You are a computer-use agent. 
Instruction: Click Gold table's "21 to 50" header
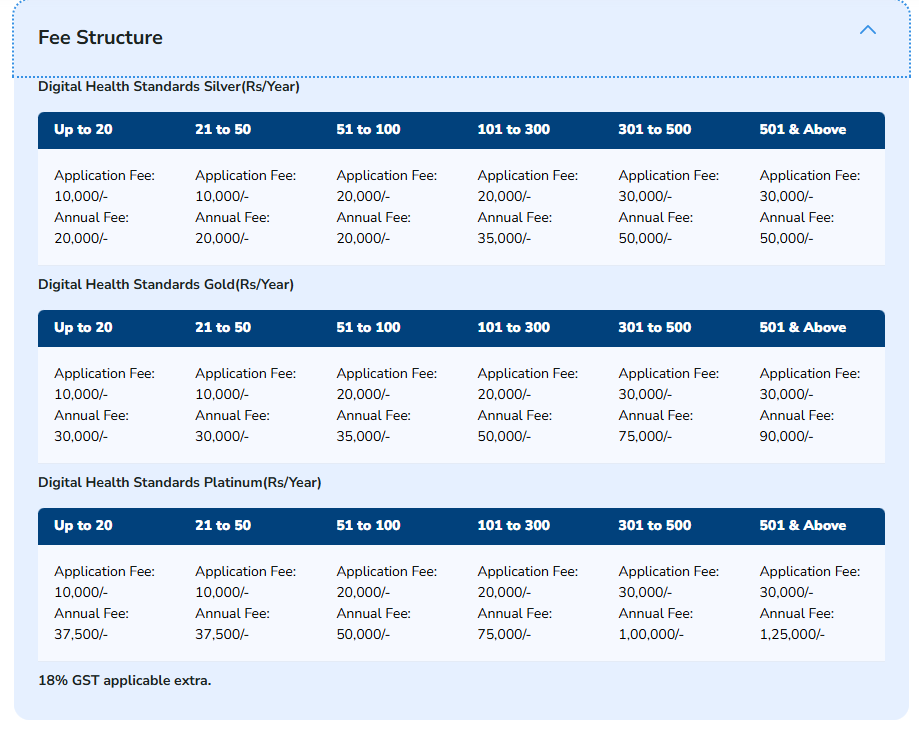click(x=223, y=328)
